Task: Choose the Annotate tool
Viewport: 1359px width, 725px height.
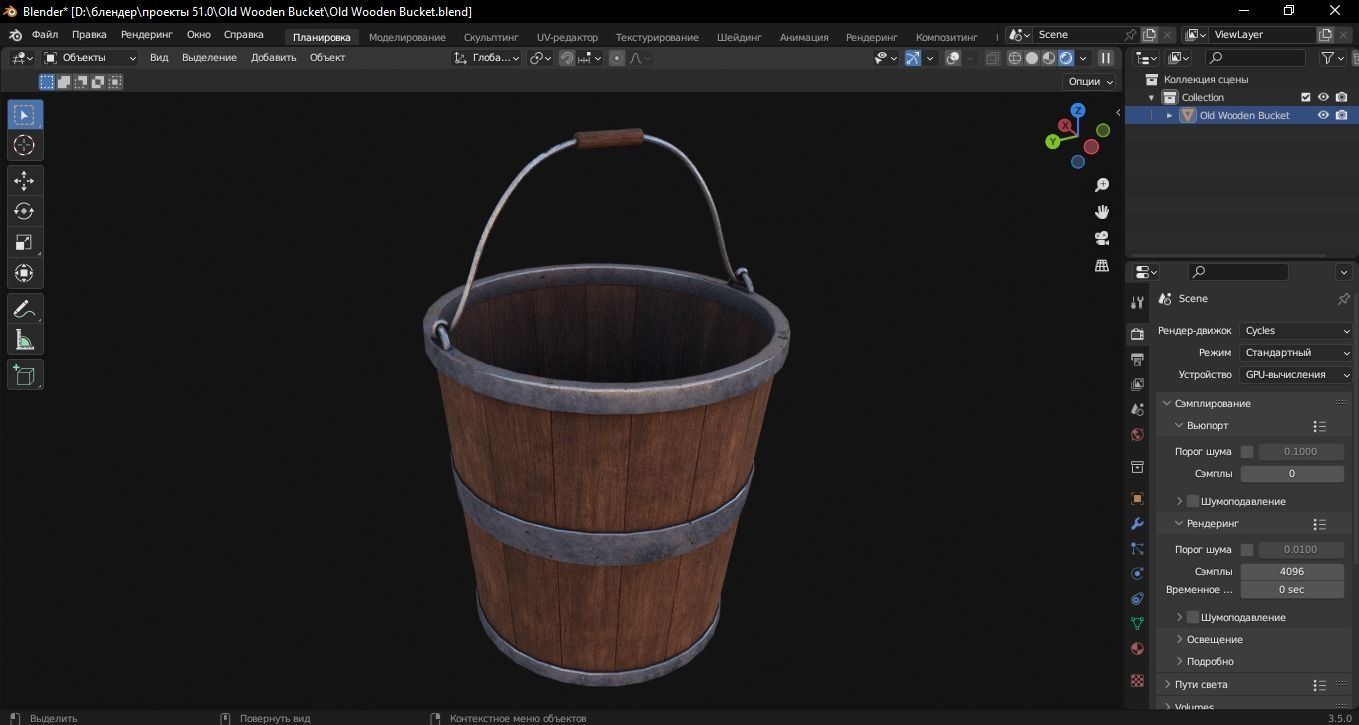Action: point(25,309)
